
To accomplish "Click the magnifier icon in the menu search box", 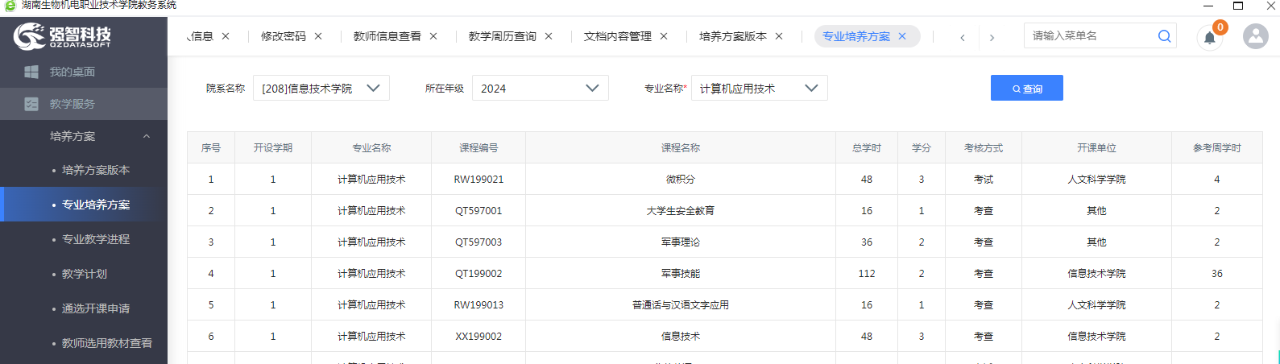I will tap(1165, 36).
